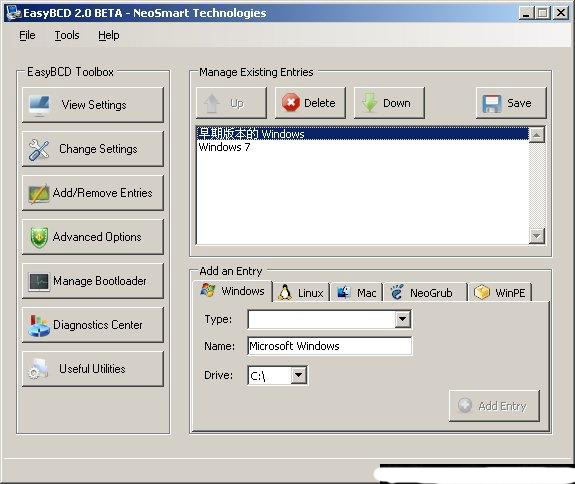Click the Manage Bootloader monitor icon
The height and width of the screenshot is (484, 575).
click(x=39, y=282)
